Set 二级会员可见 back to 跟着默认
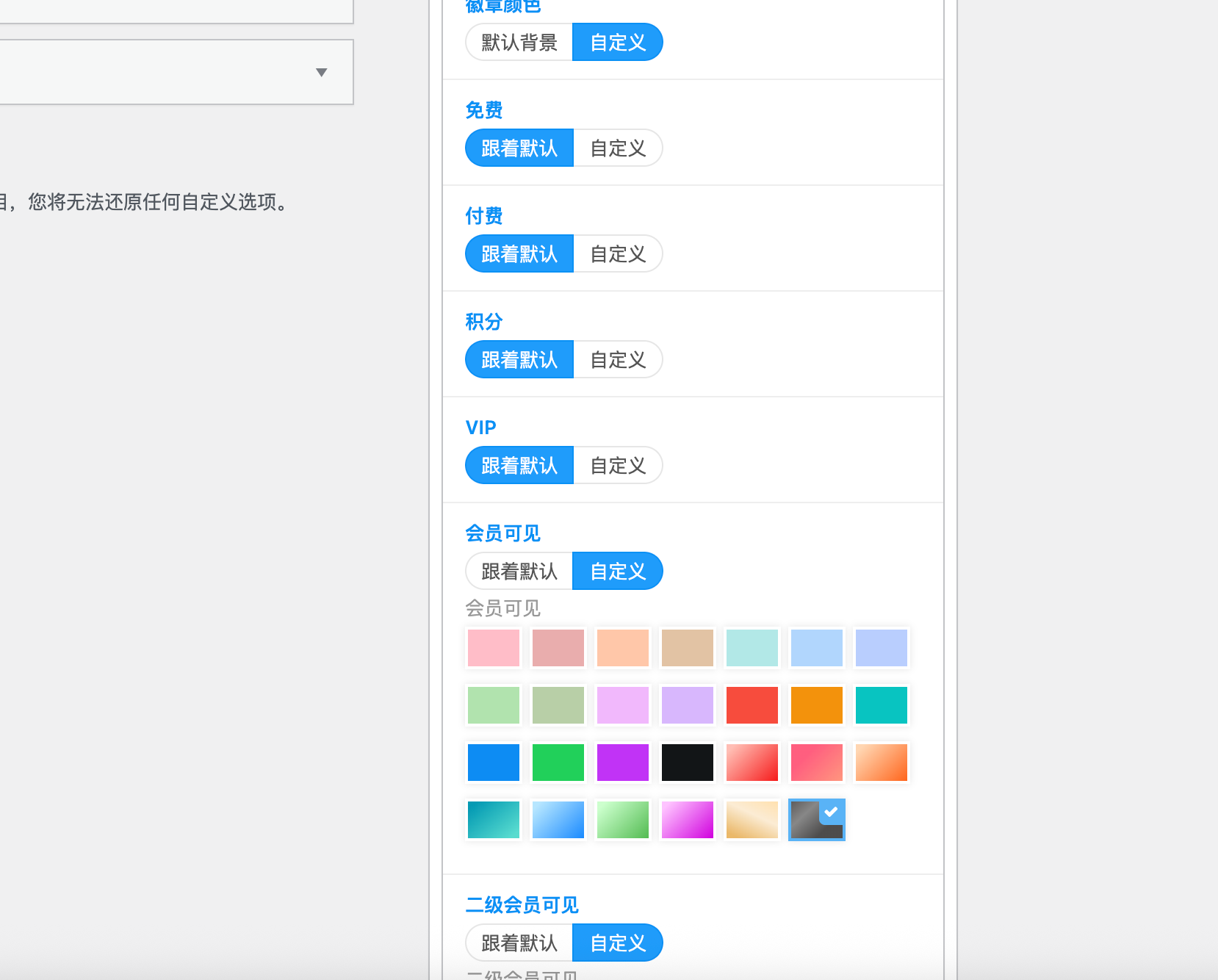 click(519, 943)
